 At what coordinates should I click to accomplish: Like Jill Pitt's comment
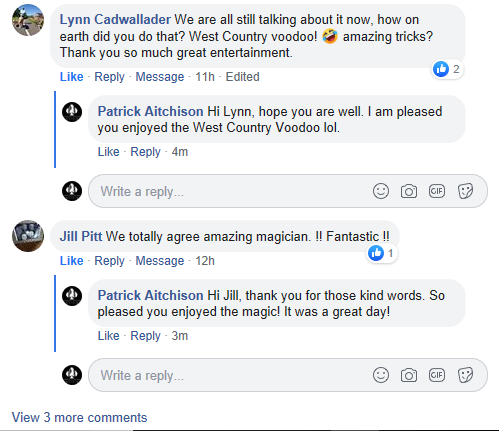click(71, 261)
